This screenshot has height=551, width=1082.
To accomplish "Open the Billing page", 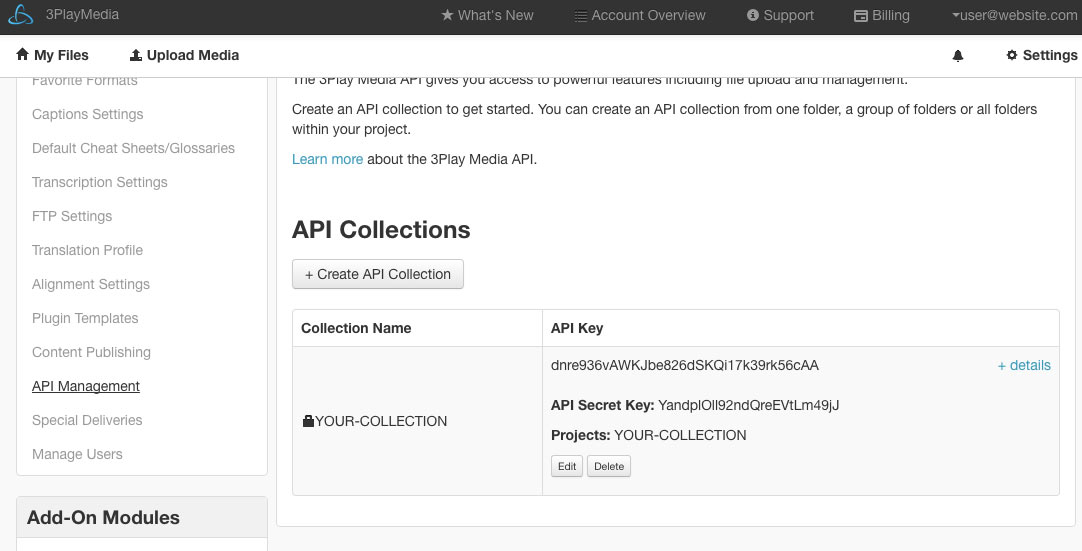I will click(882, 15).
